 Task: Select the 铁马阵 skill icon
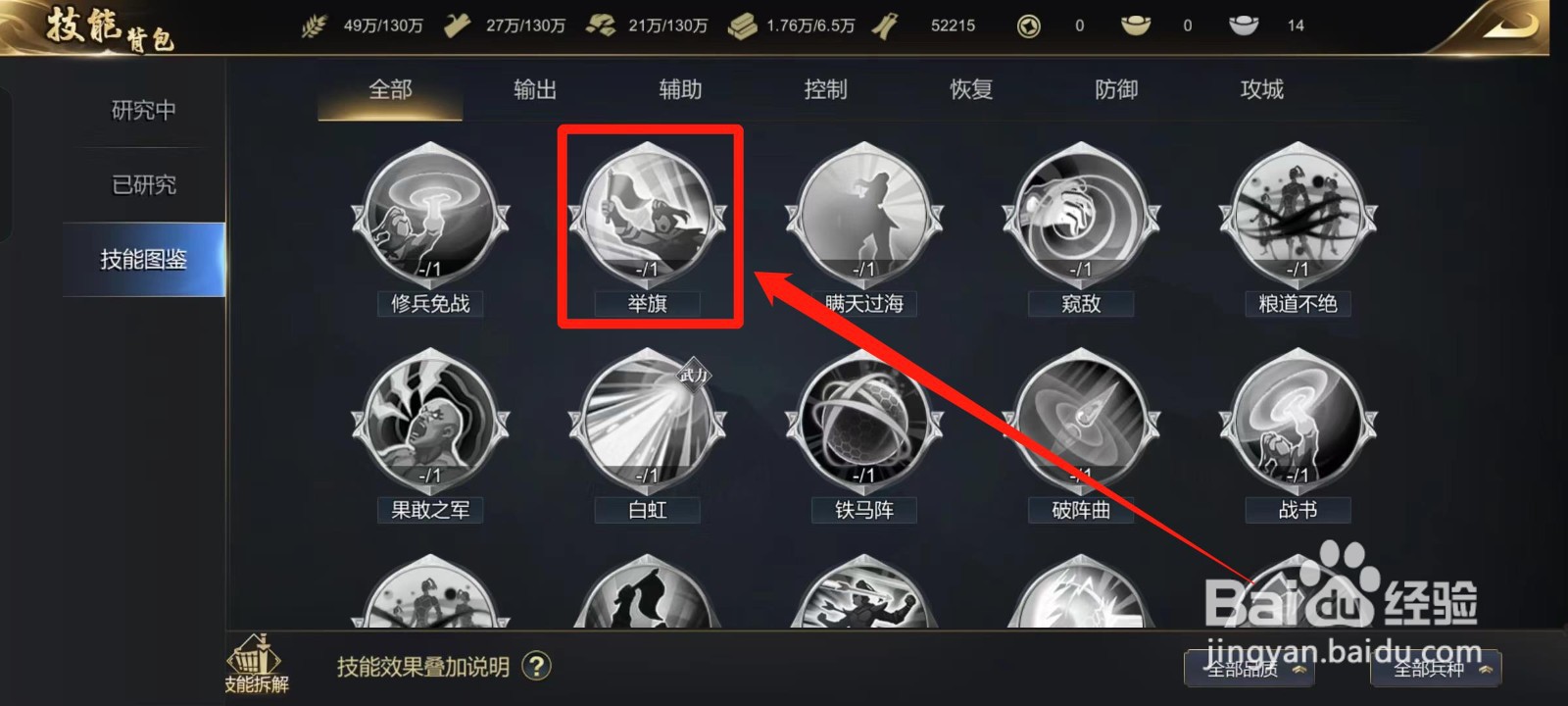coord(863,423)
